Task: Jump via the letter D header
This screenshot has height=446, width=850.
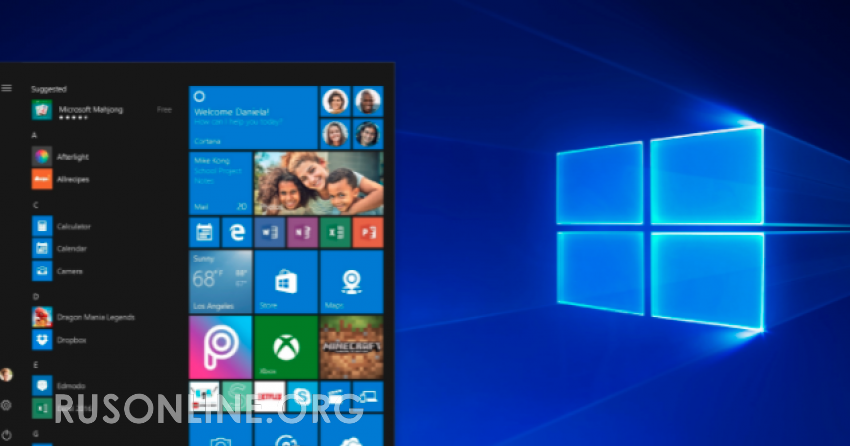Action: pyautogui.click(x=35, y=296)
